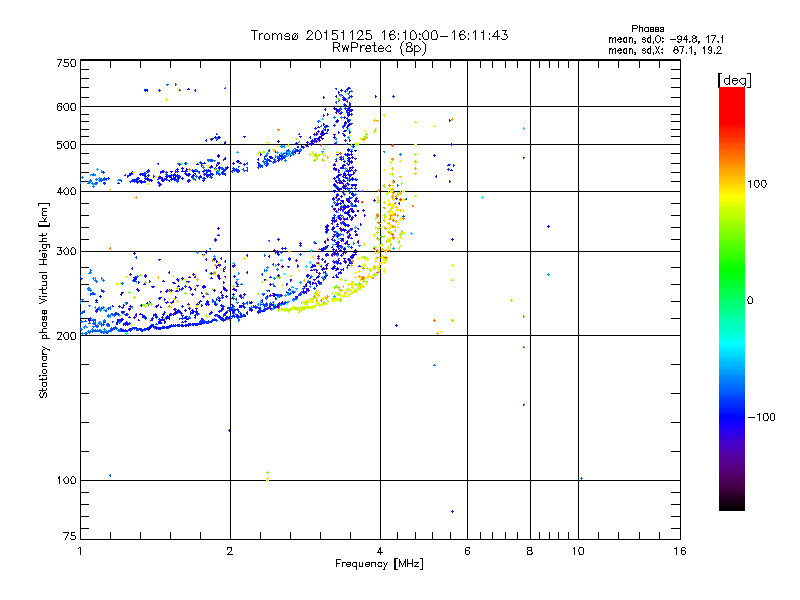Image resolution: width=800 pixels, height=600 pixels.
Task: Click the 'Frequency [MHz]' axis title
Action: pos(379,564)
